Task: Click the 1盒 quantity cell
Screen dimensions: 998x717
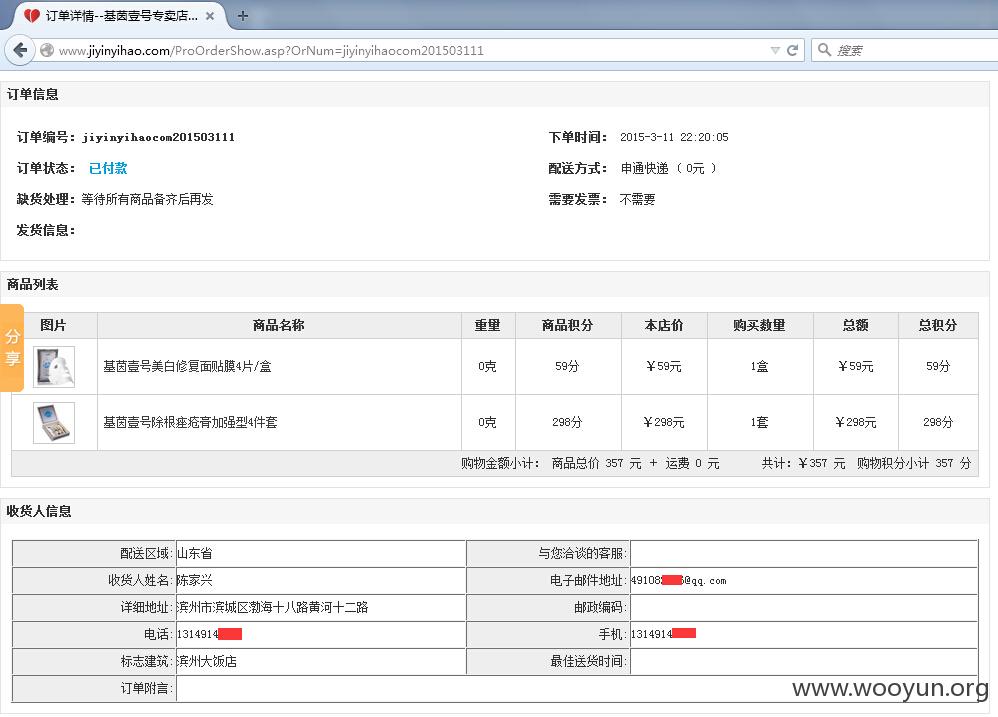Action: click(759, 366)
